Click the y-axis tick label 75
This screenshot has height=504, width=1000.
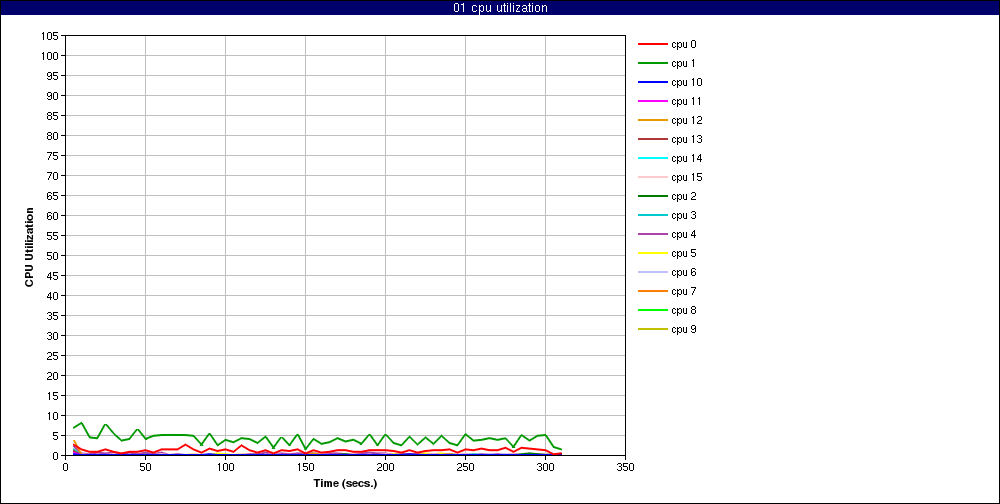pyautogui.click(x=54, y=156)
